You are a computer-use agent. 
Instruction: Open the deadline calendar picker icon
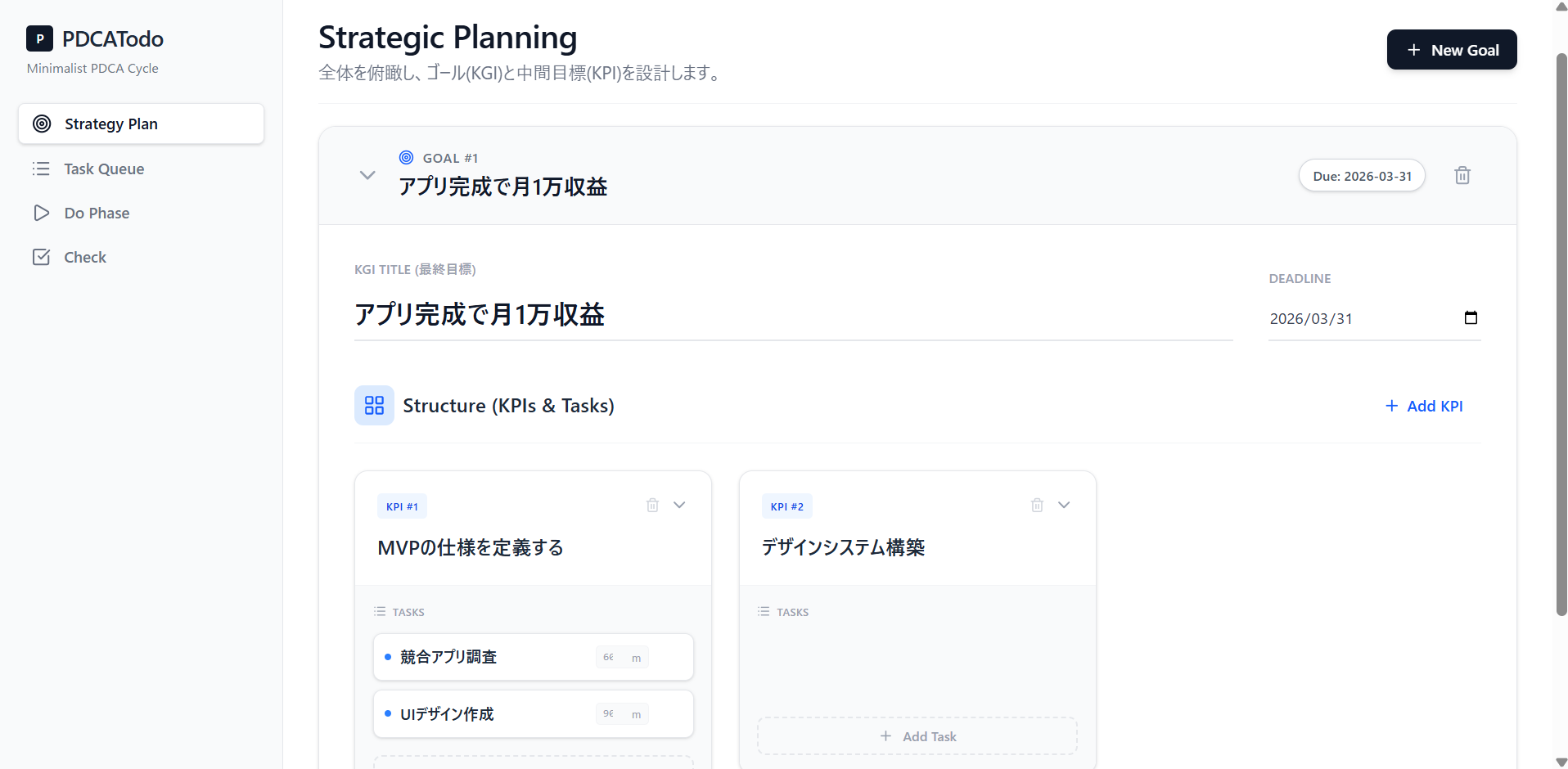(1471, 318)
